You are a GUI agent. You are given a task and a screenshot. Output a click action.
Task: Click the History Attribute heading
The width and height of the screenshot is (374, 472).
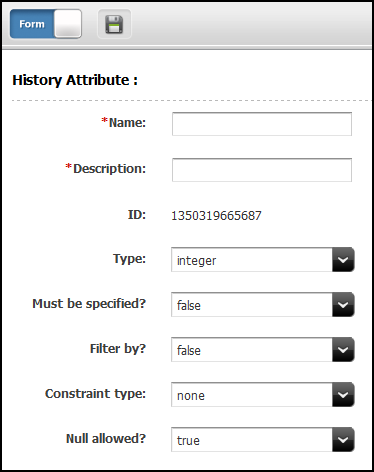tap(75, 80)
